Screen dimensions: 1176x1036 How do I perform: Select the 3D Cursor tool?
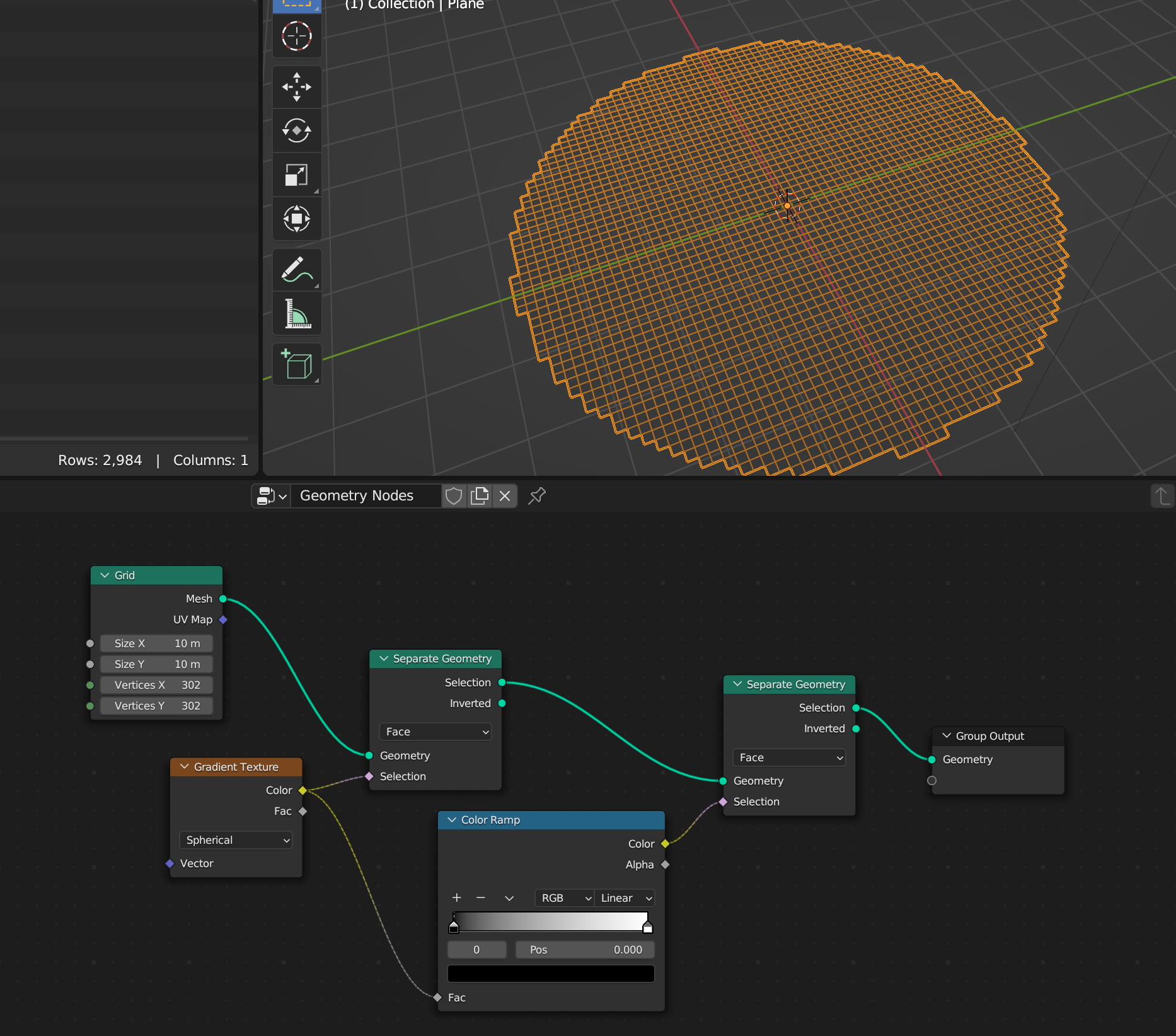click(297, 37)
